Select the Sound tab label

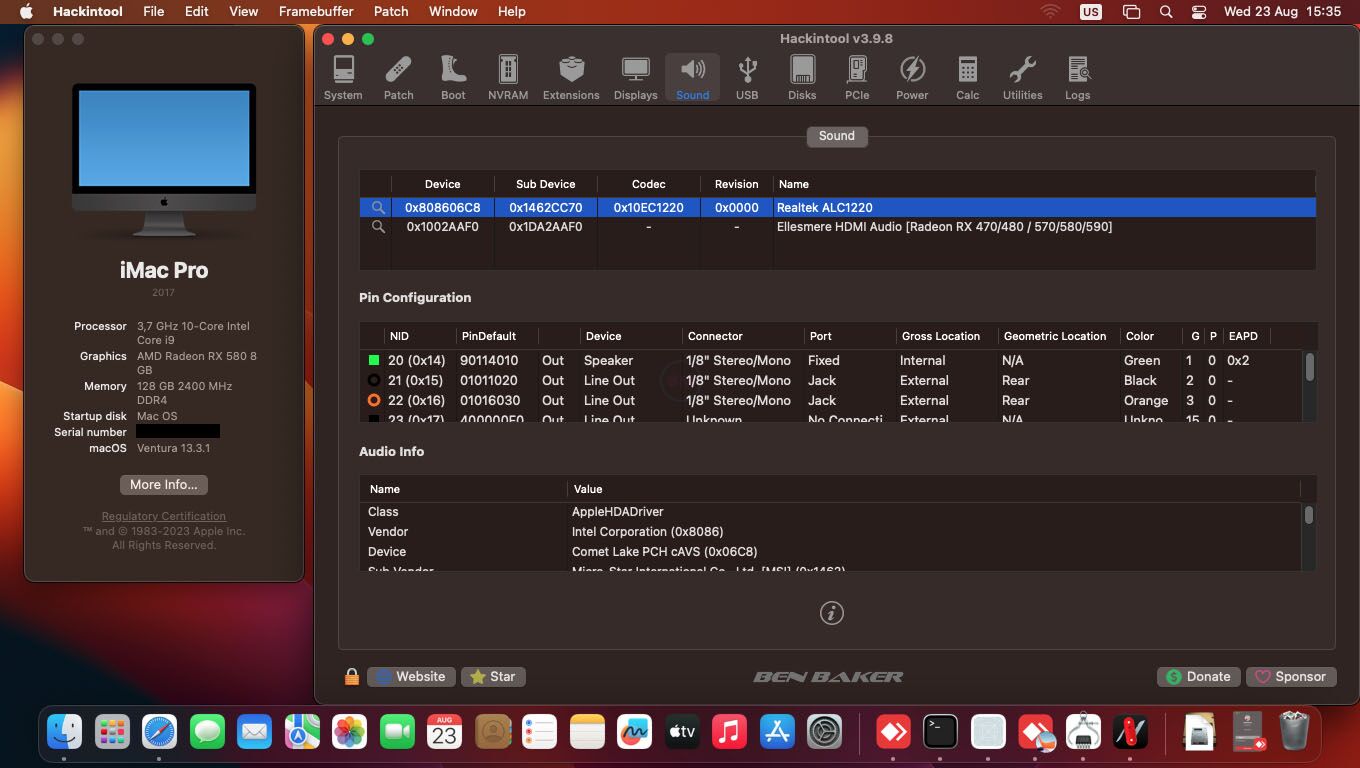click(x=837, y=136)
